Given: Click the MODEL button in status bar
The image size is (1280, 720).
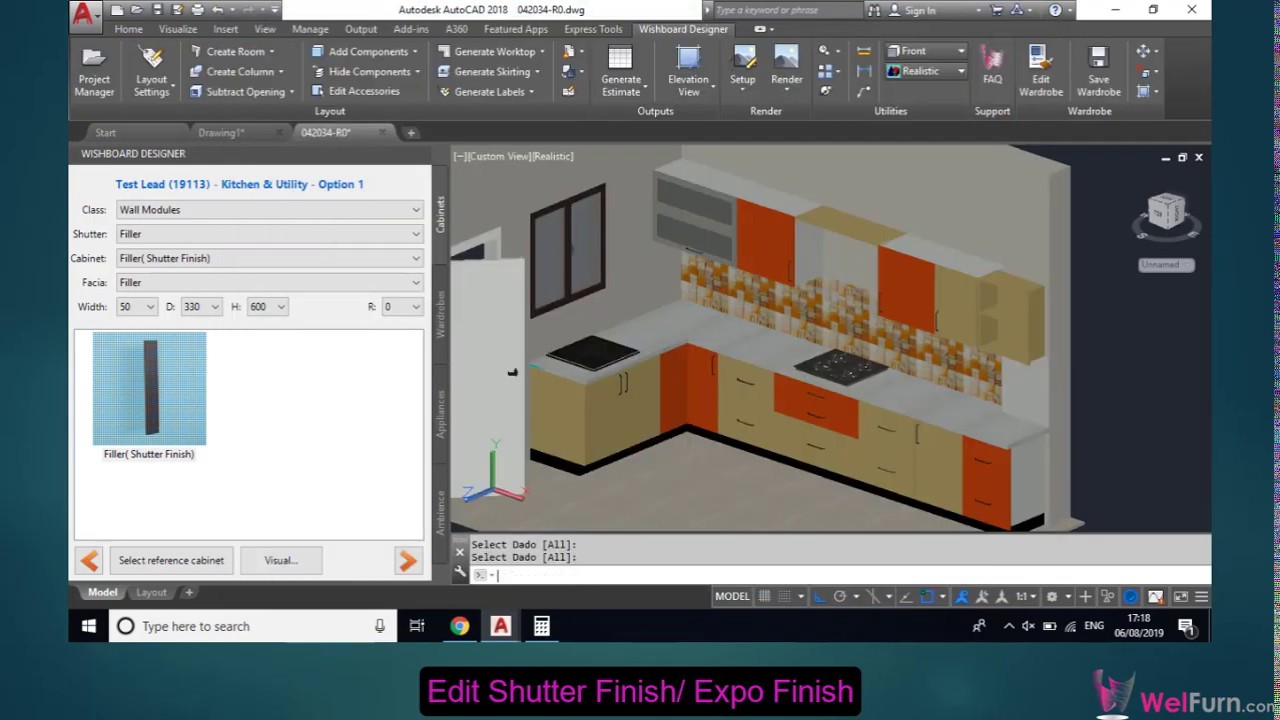Looking at the screenshot, I should click(732, 597).
